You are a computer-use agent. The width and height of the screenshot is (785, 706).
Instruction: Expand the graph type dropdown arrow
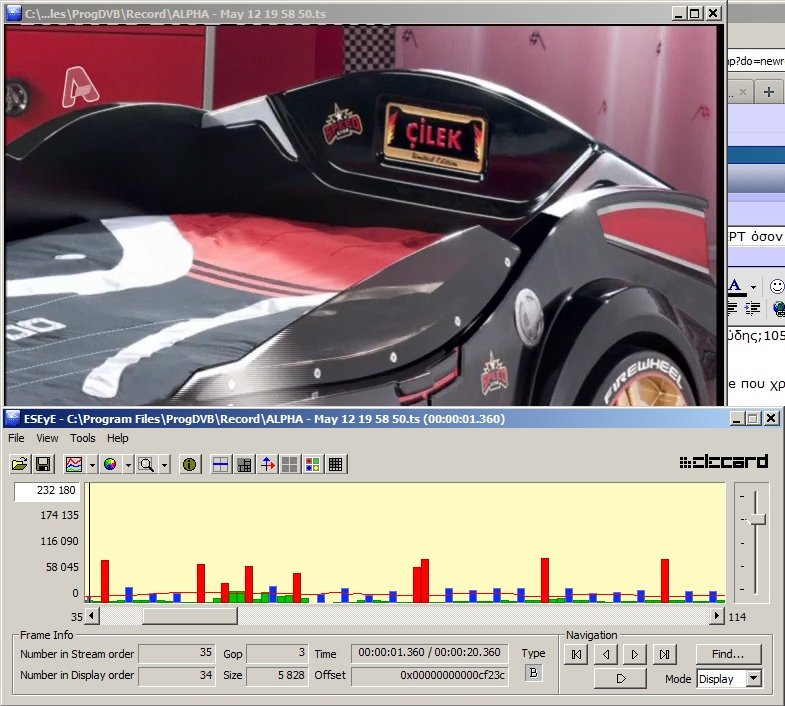[91, 465]
